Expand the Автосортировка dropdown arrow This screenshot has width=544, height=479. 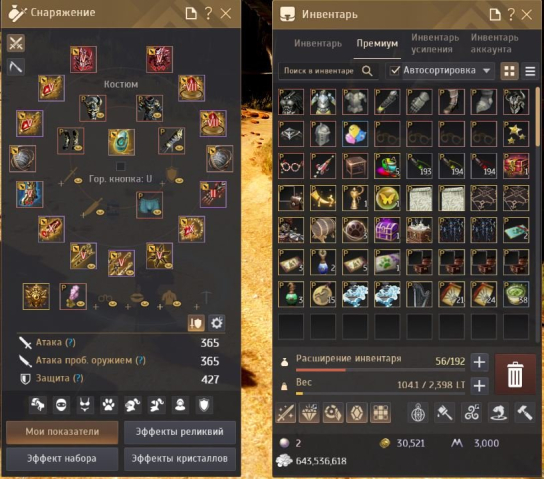(x=486, y=71)
